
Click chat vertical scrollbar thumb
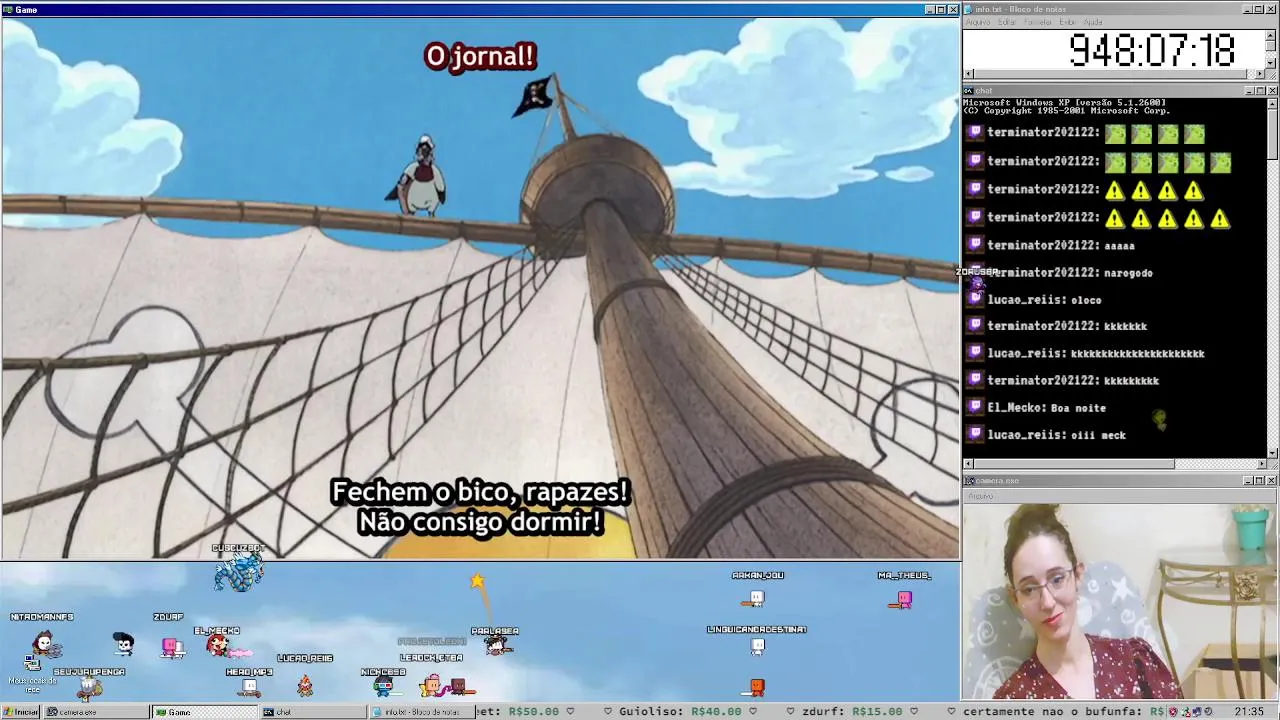(x=1272, y=134)
